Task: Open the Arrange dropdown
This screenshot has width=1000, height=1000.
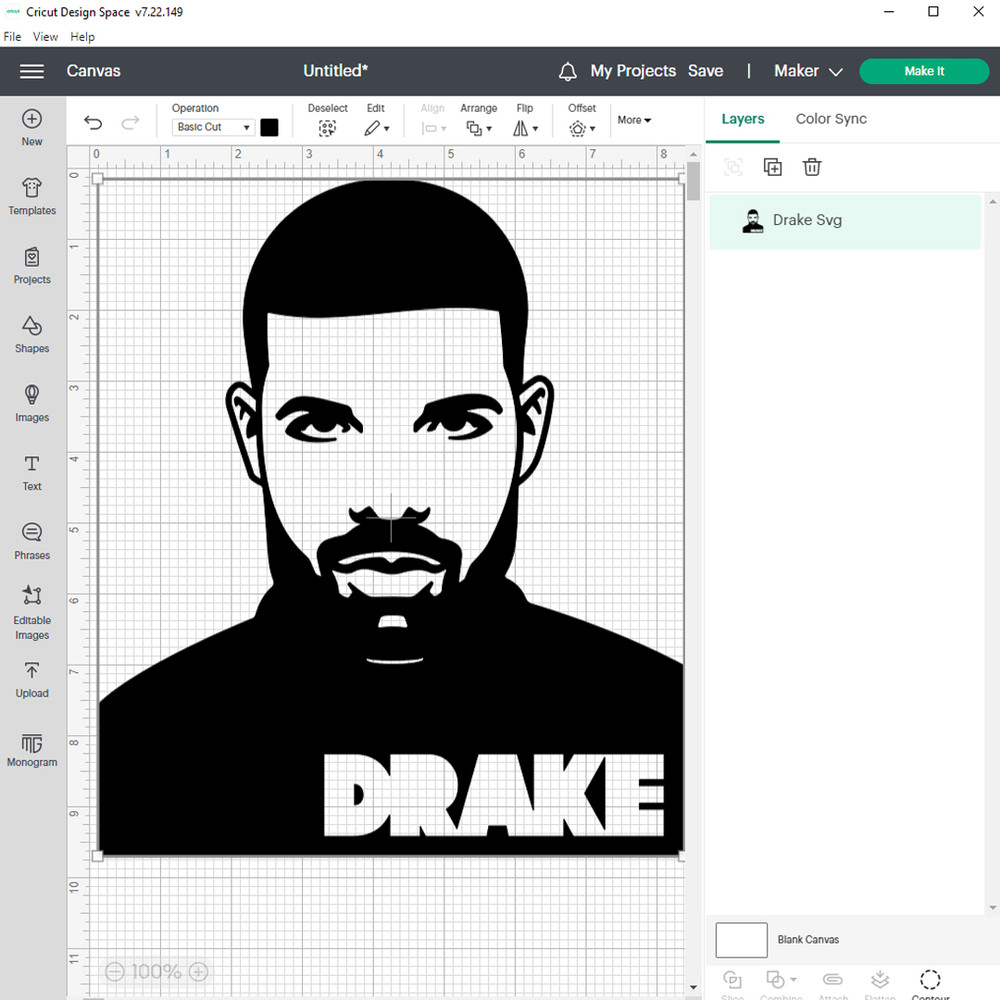Action: [x=478, y=120]
